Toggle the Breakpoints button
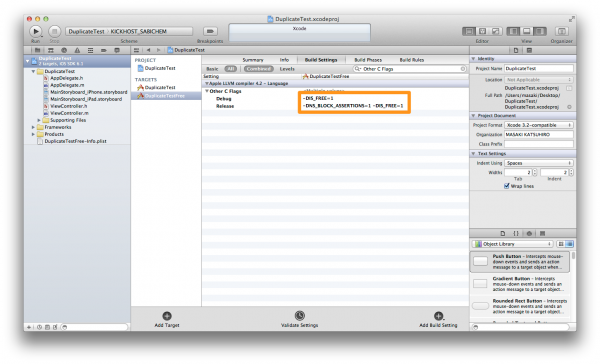 click(x=210, y=31)
